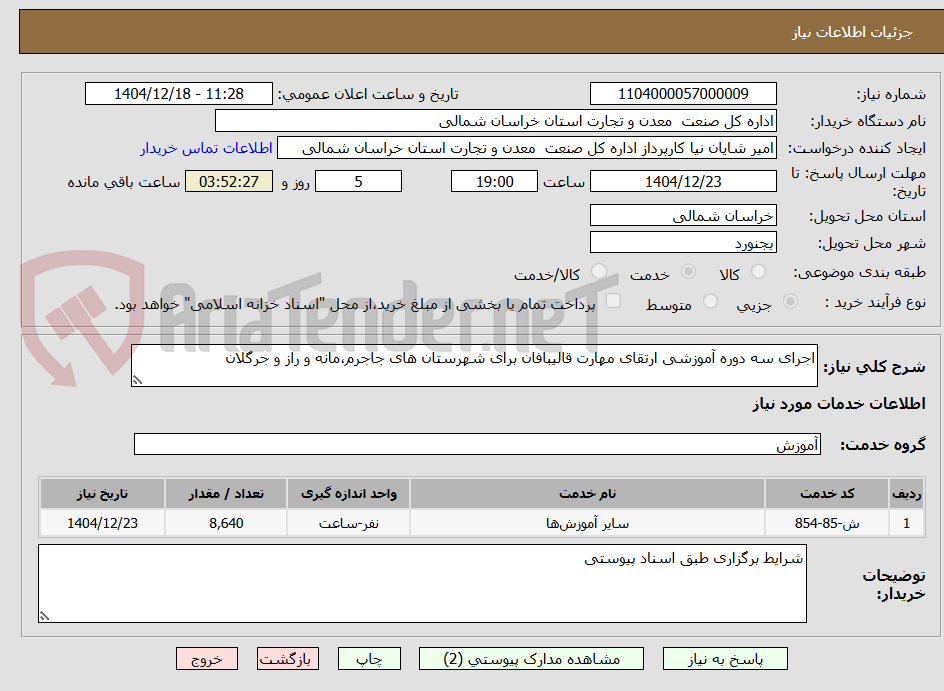Open اطلاعات تماس خریدار link
The width and height of the screenshot is (944, 691).
point(206,148)
